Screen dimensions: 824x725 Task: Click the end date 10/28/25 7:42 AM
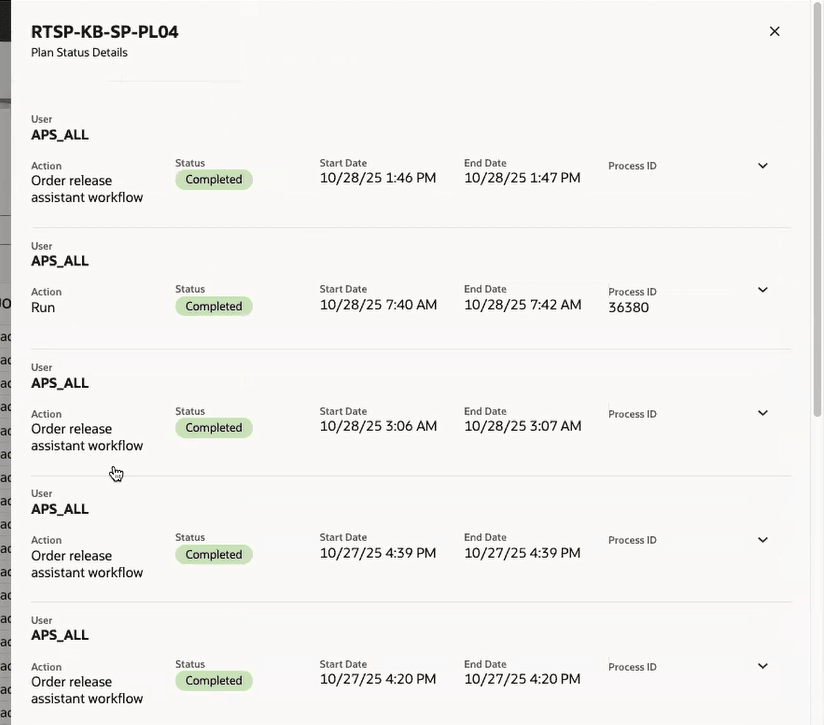point(522,305)
